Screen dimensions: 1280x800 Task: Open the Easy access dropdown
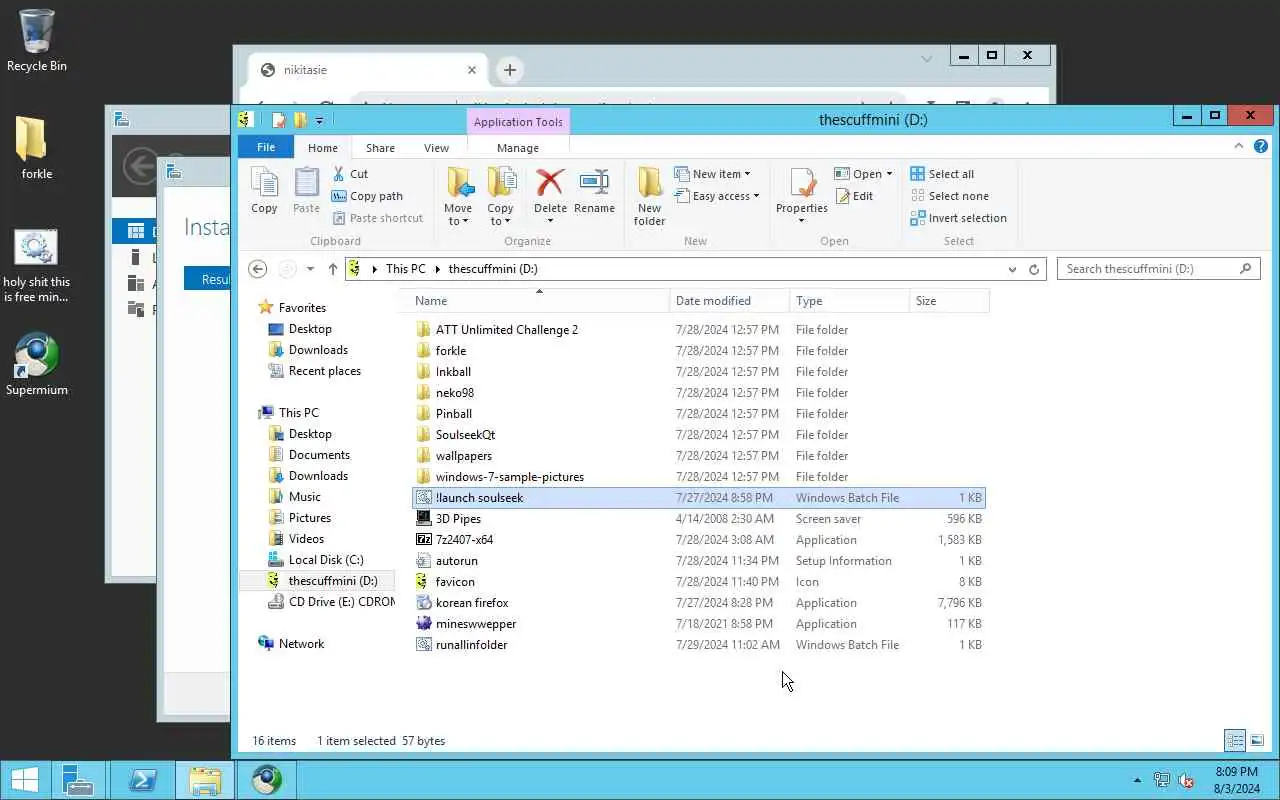click(x=717, y=196)
